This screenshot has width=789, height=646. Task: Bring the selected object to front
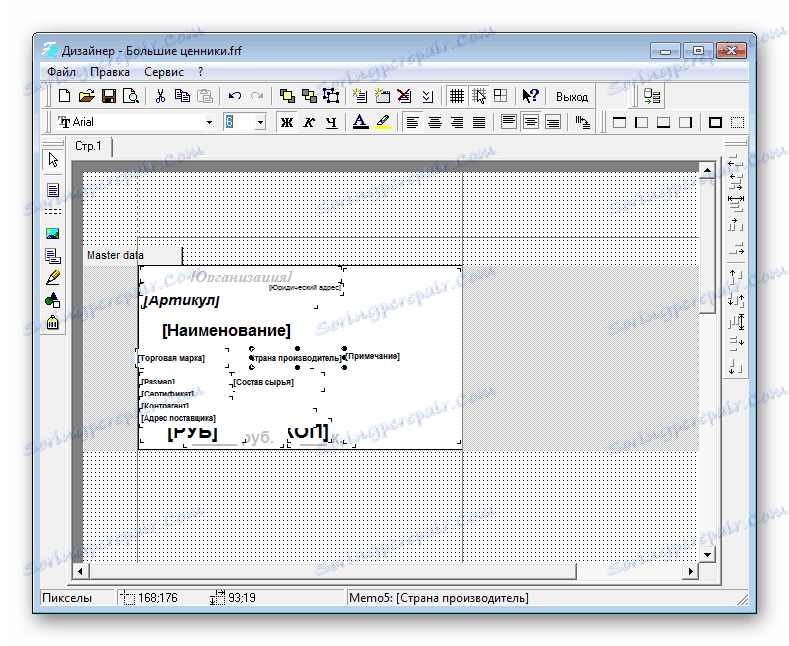coord(287,96)
